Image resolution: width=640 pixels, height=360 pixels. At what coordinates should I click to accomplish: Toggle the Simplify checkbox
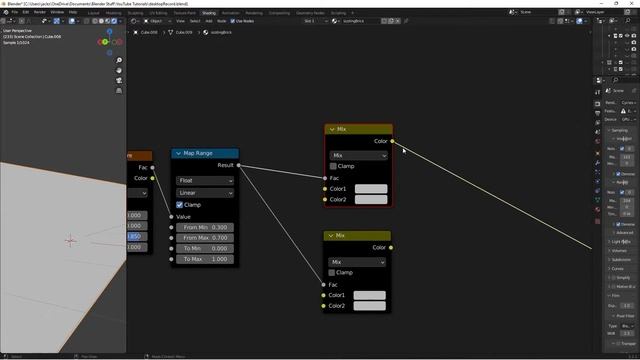613,278
